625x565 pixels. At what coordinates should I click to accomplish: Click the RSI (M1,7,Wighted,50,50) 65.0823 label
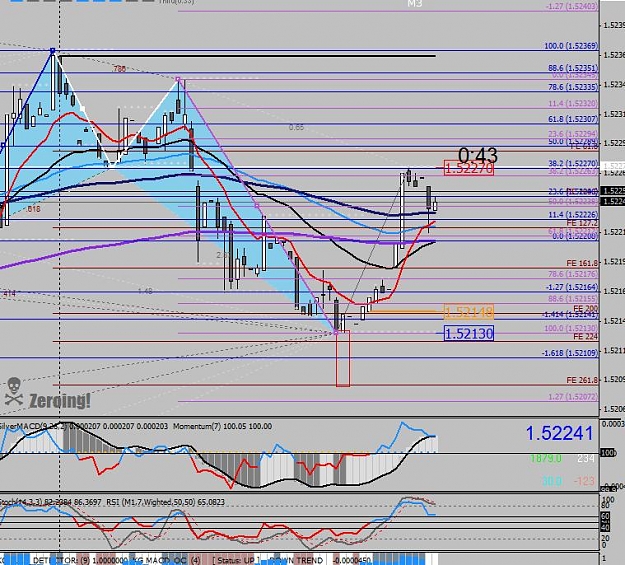[x=165, y=502]
